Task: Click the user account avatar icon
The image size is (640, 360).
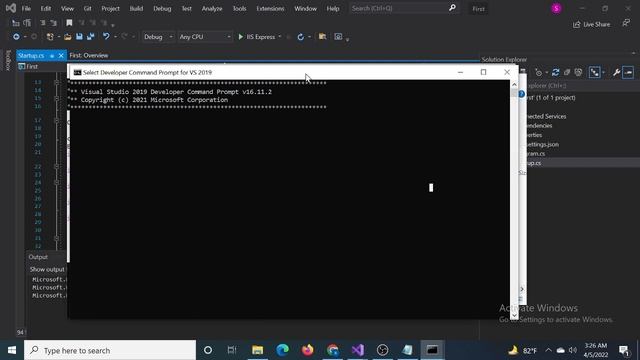Action: [x=556, y=9]
